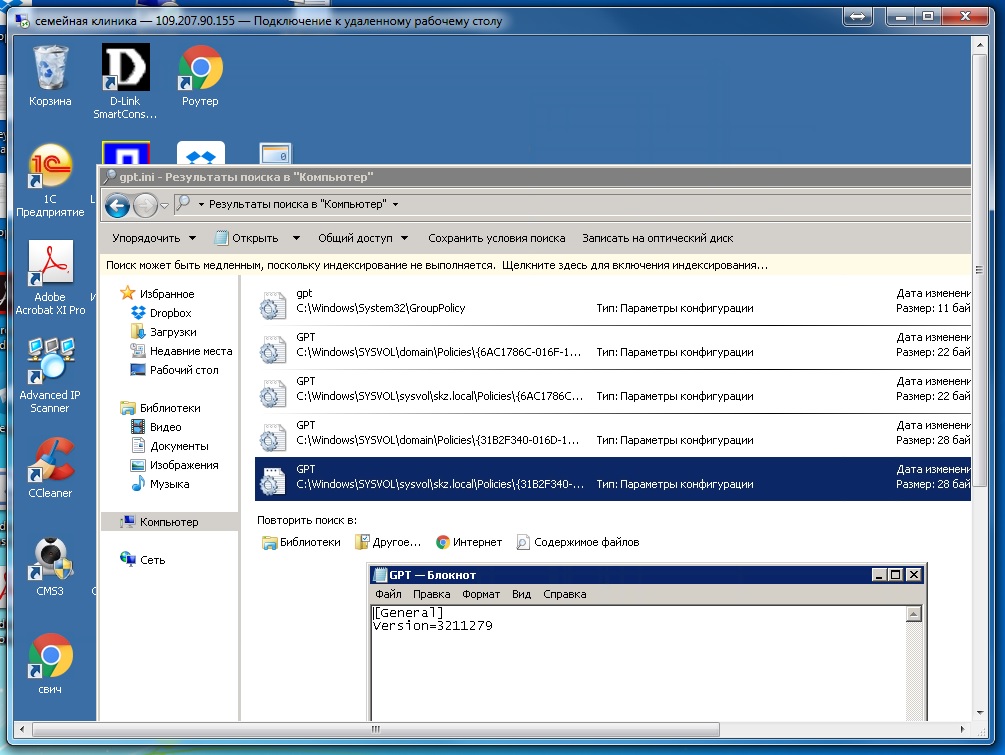Open Adobe Acrobat XI Pro shortcut

click(x=50, y=278)
